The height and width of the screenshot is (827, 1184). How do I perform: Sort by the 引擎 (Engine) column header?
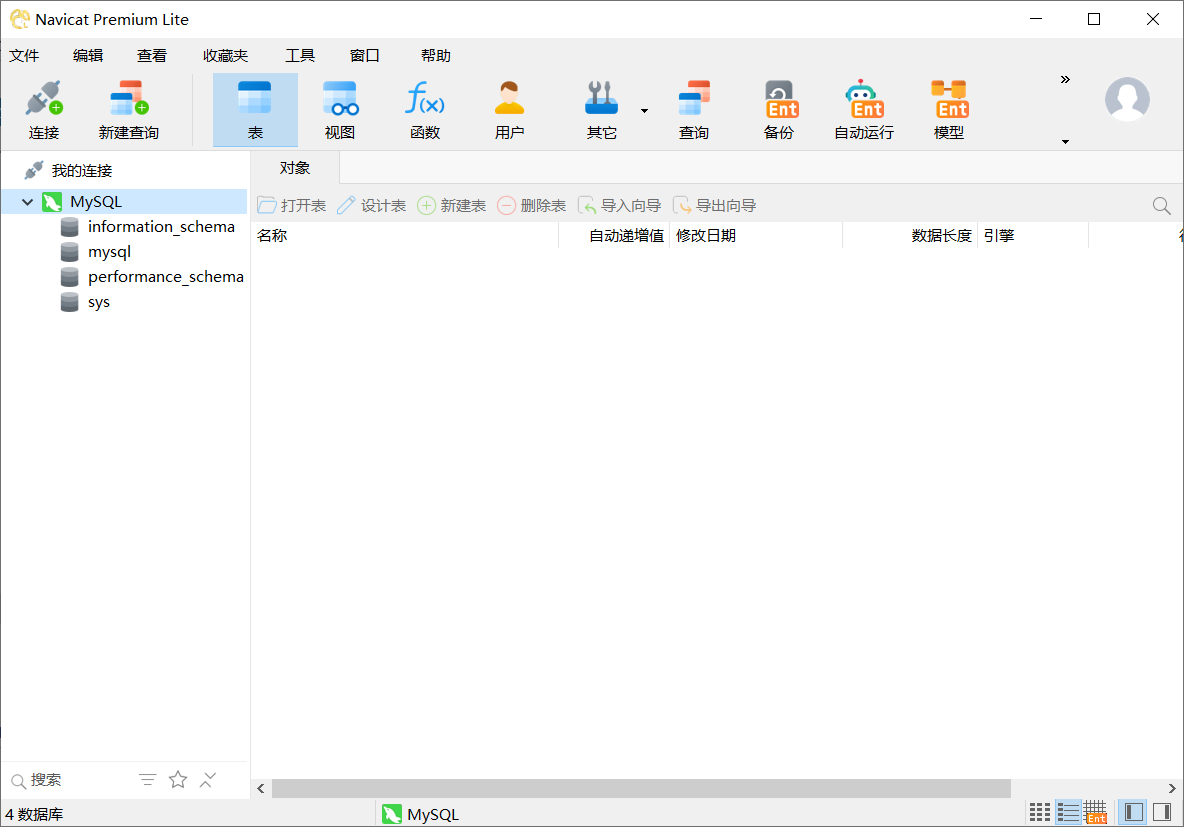point(1033,236)
